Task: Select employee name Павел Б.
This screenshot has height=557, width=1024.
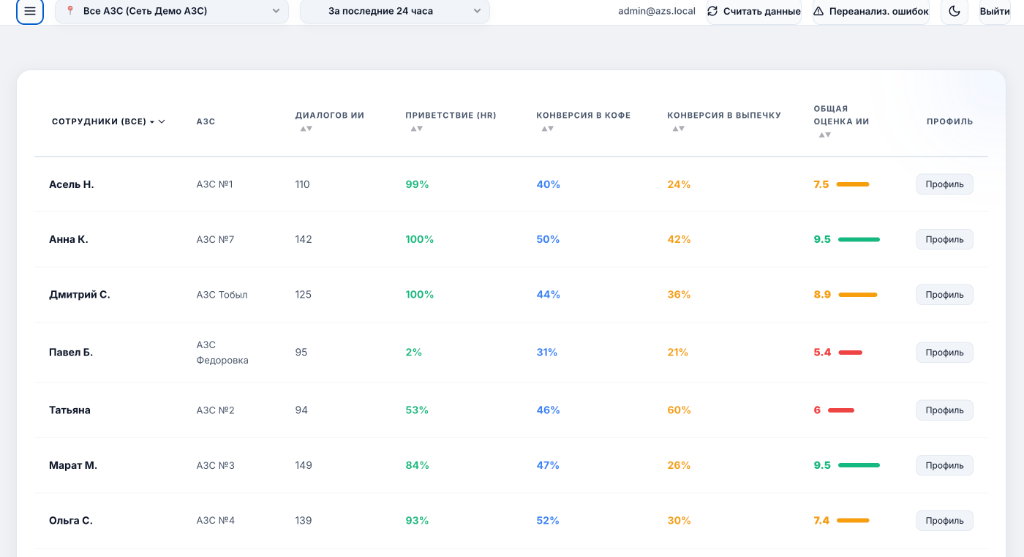Action: (71, 353)
